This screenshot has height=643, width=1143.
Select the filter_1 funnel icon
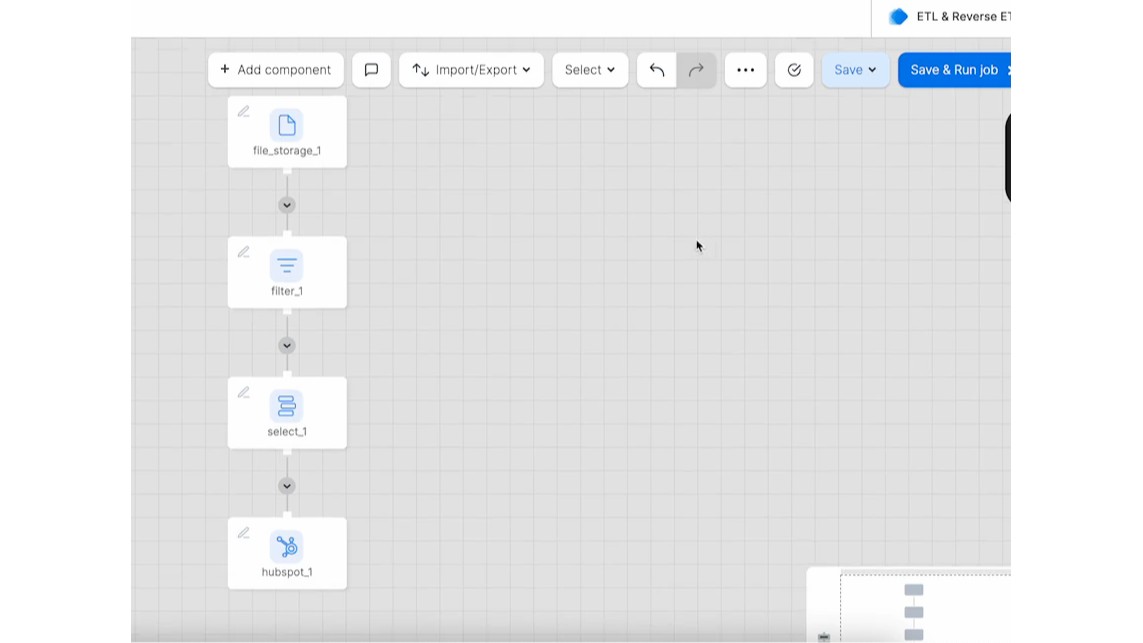pos(287,266)
